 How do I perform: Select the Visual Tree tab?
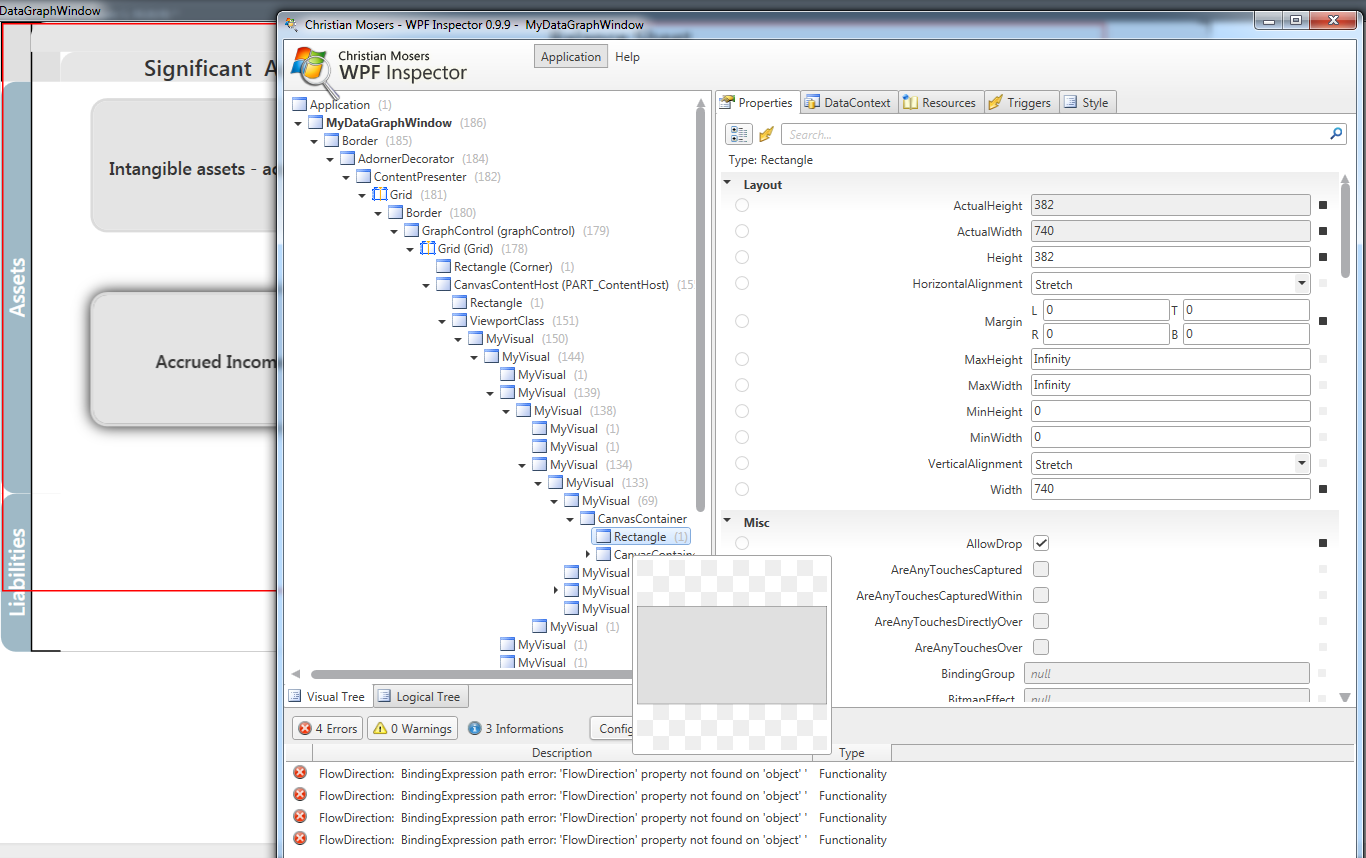click(327, 697)
